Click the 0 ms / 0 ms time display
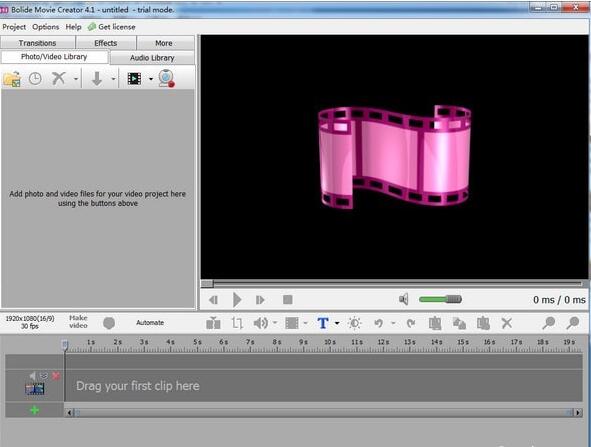 click(559, 300)
